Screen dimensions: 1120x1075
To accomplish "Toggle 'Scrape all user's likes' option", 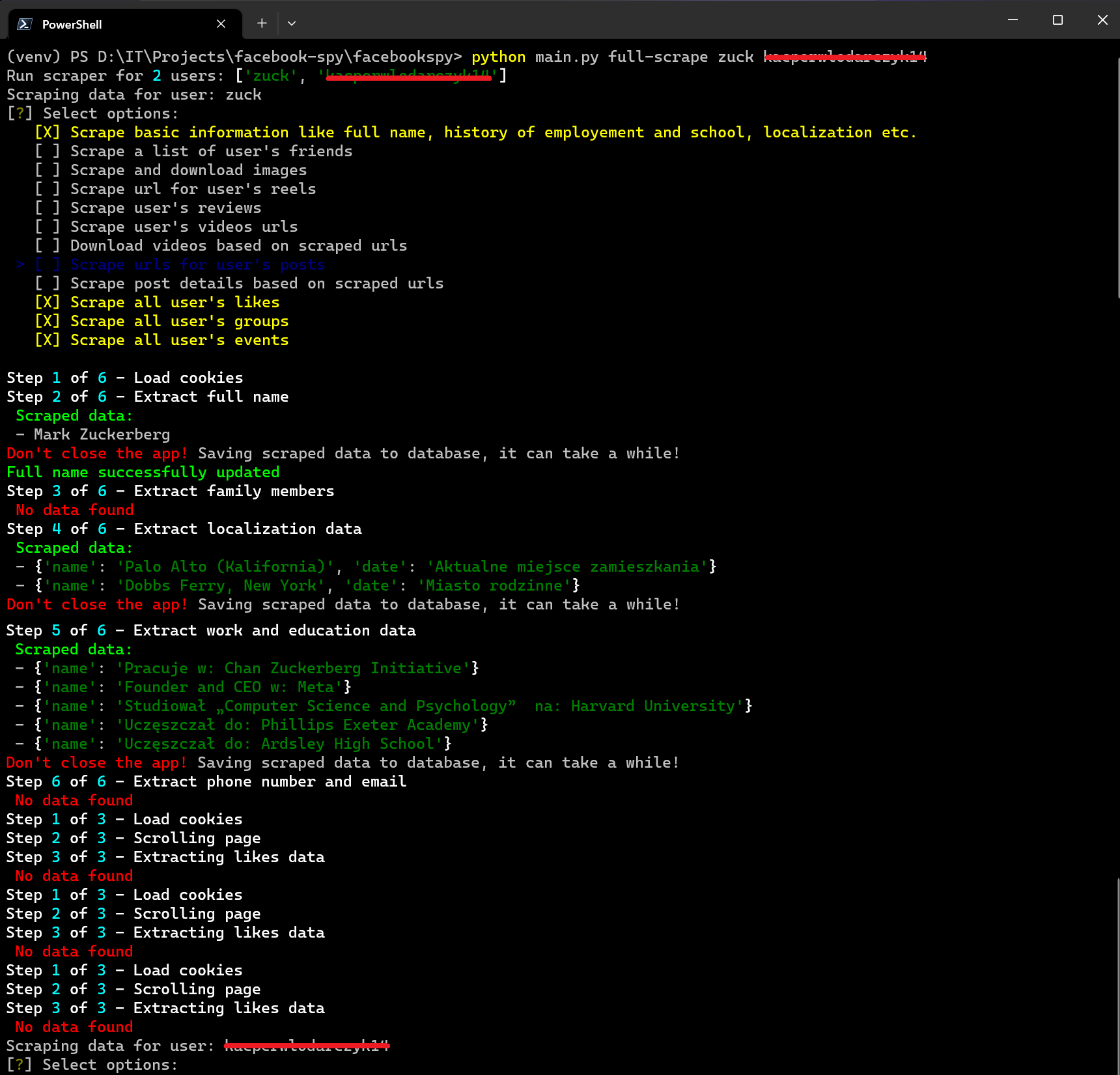I will point(157,302).
